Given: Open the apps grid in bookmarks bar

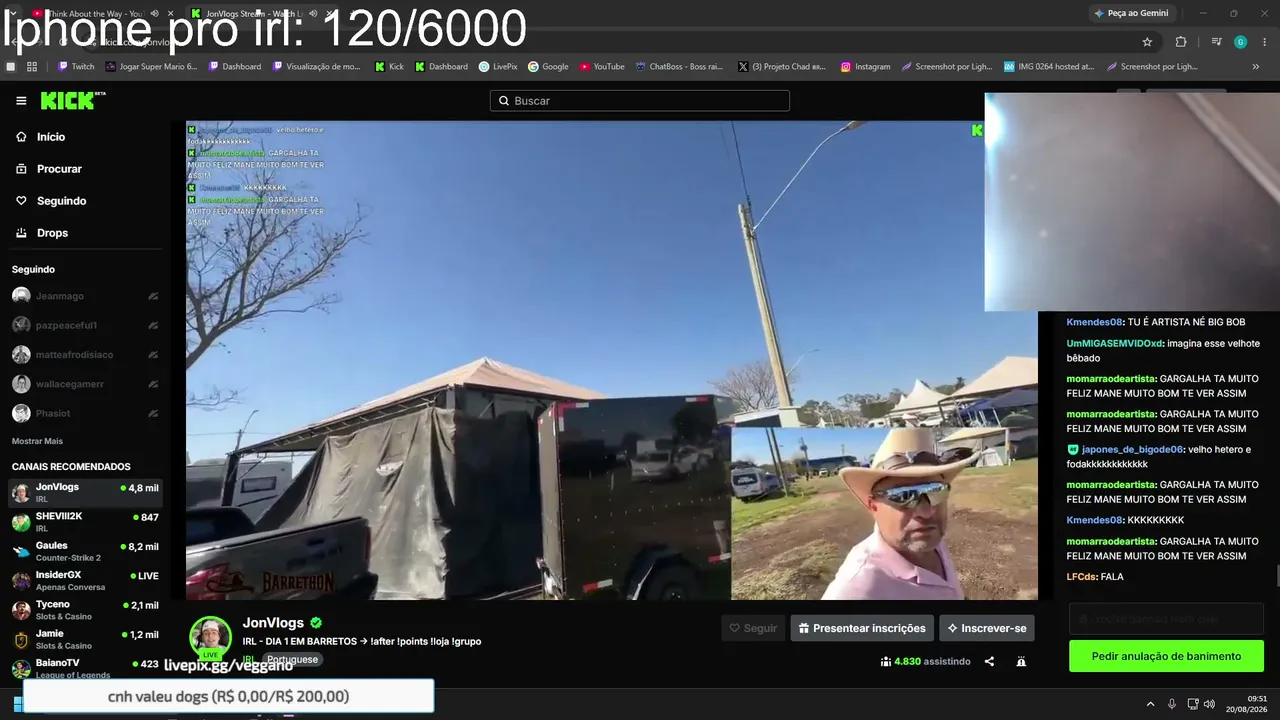Looking at the screenshot, I should click(x=32, y=67).
